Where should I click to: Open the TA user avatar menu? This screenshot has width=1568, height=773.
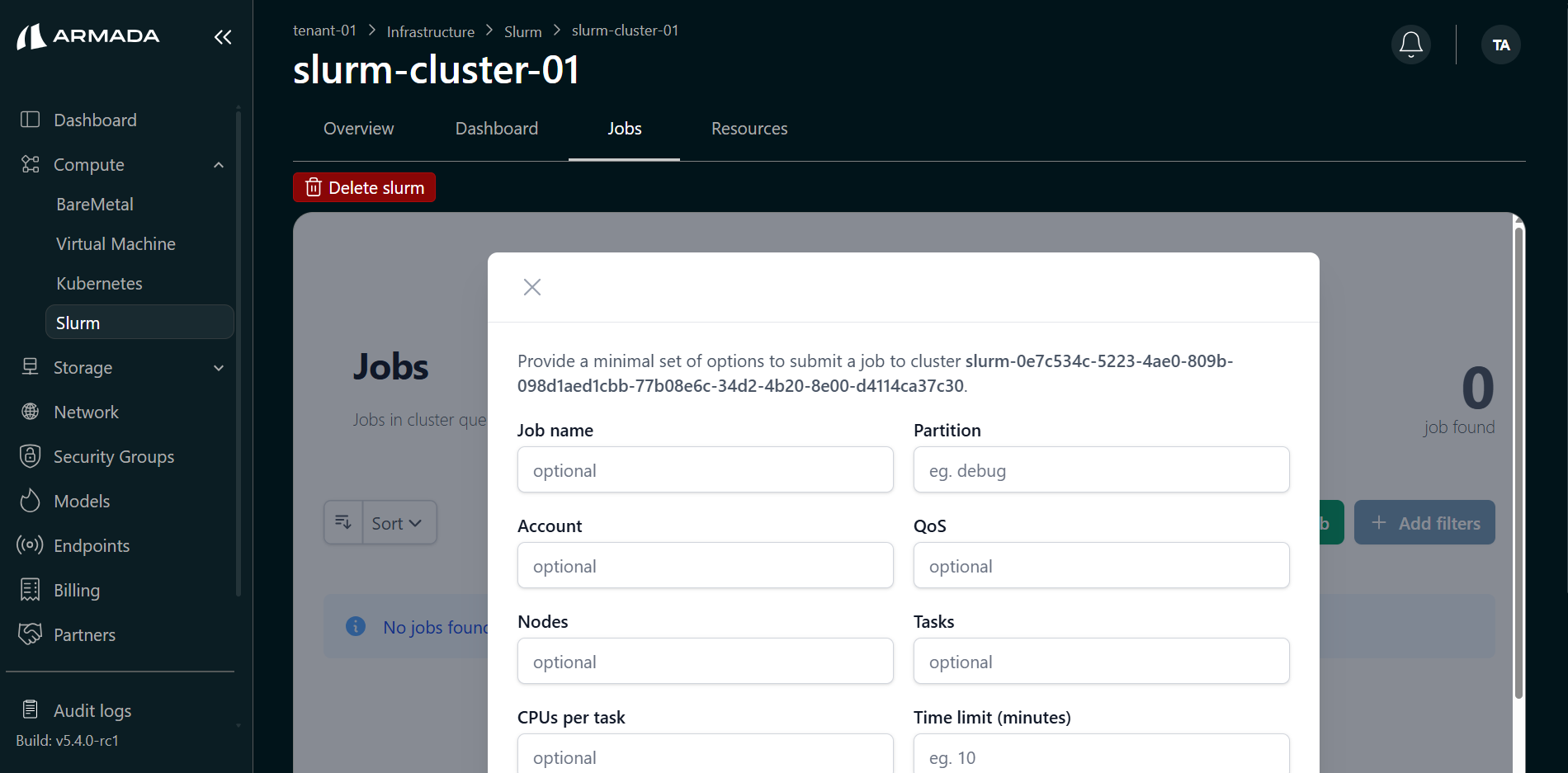(1501, 45)
